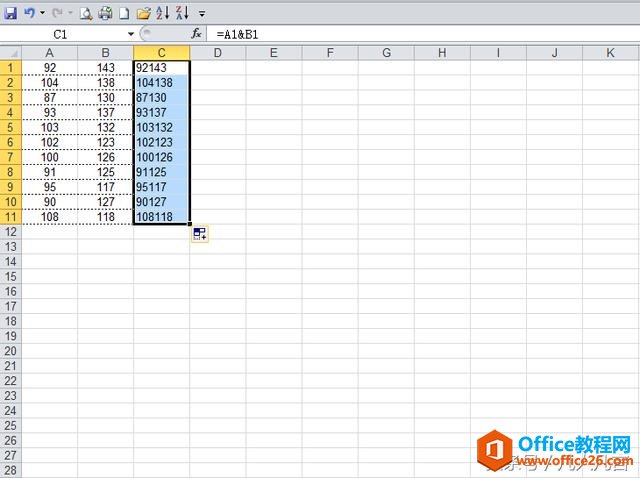Select column C header
The width and height of the screenshot is (640, 478).
click(162, 53)
